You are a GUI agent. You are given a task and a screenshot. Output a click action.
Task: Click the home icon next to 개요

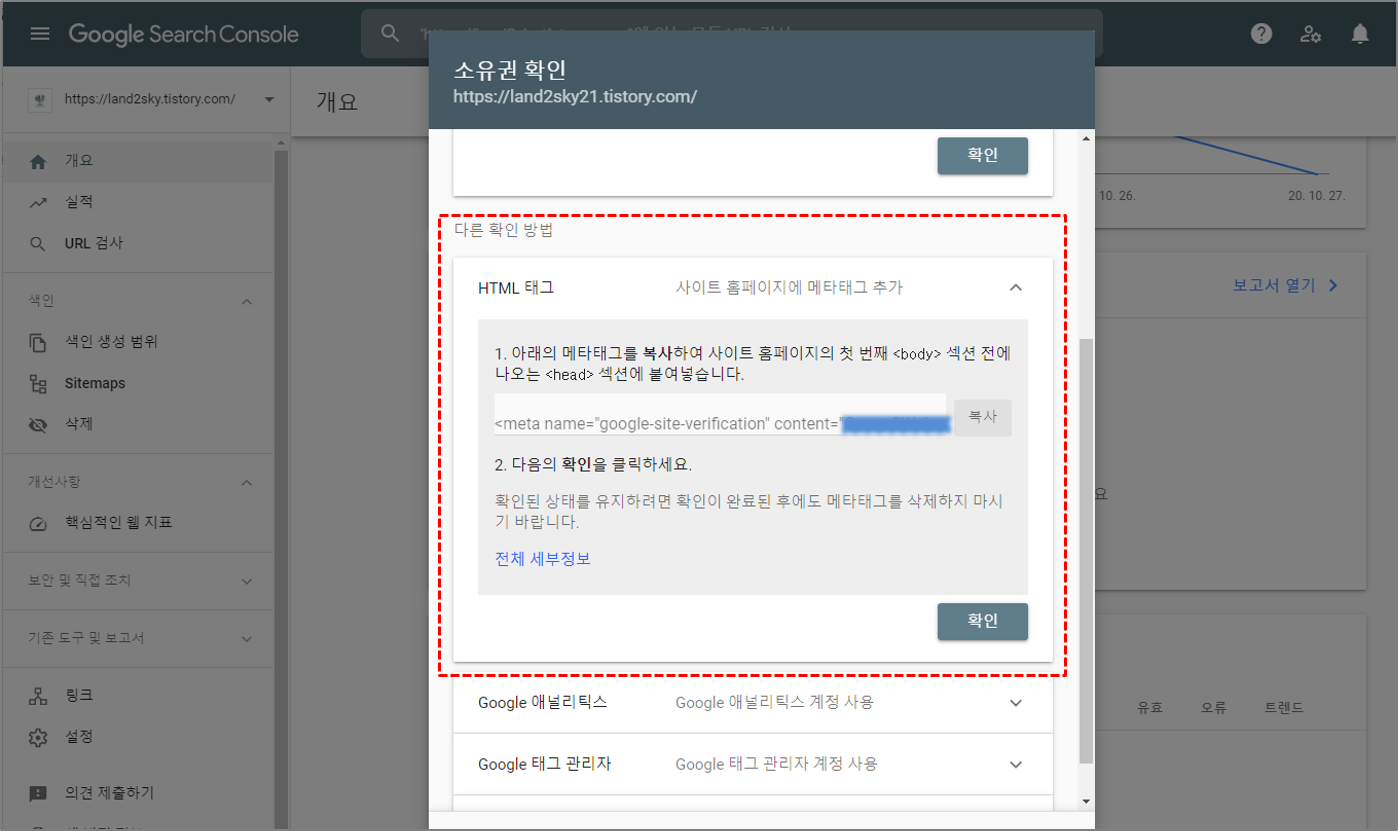tap(38, 161)
